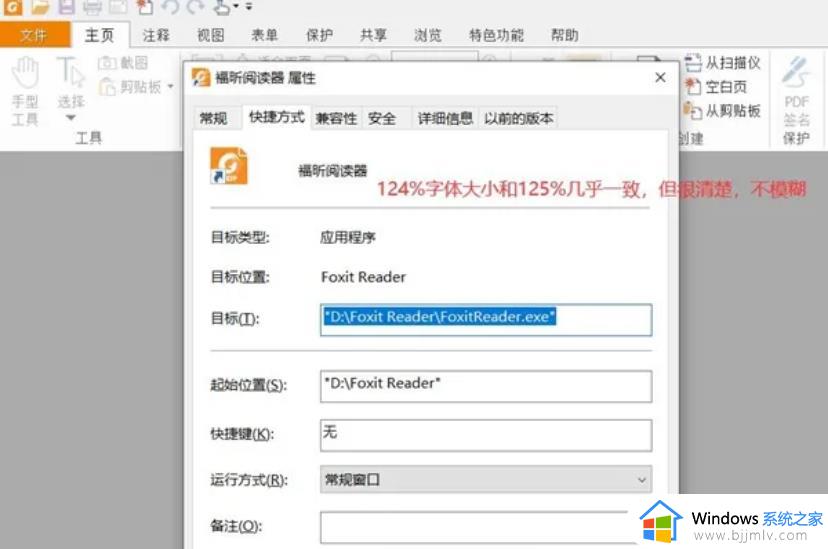Click the dialog title bar Foxit icon
The image size is (828, 549).
pyautogui.click(x=201, y=78)
